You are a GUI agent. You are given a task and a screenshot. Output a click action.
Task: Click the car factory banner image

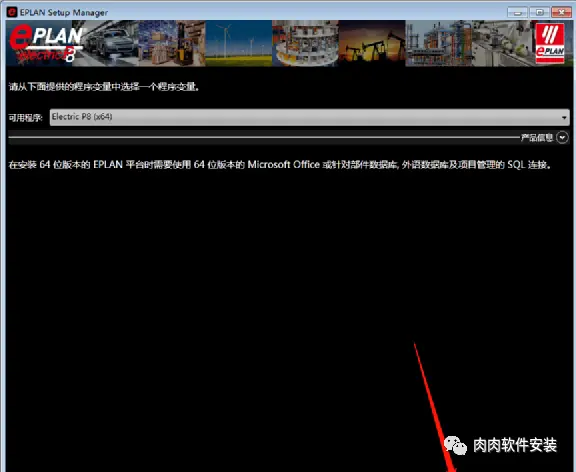tap(106, 43)
